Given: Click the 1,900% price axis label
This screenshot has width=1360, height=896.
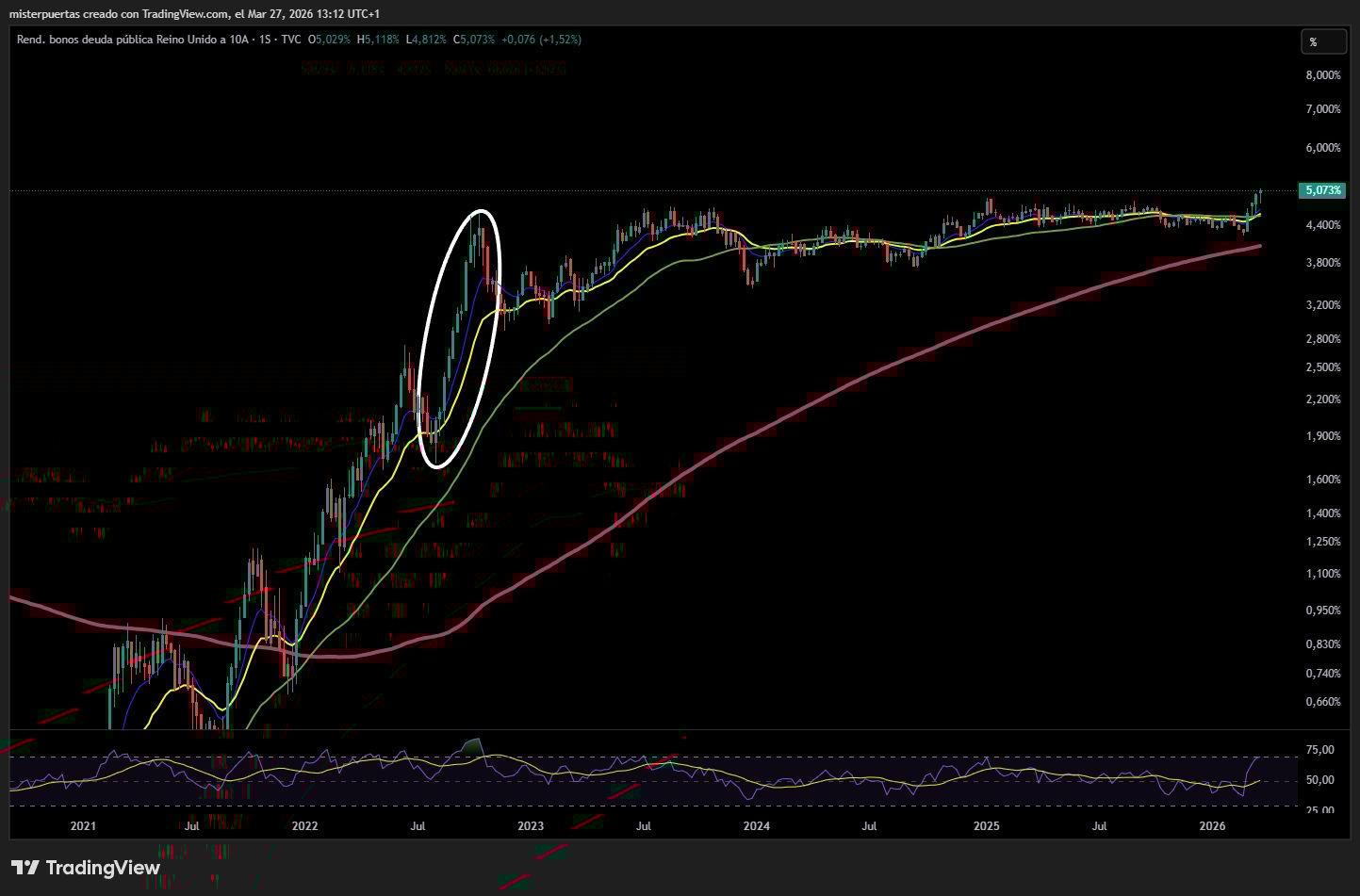Looking at the screenshot, I should pos(1323,436).
